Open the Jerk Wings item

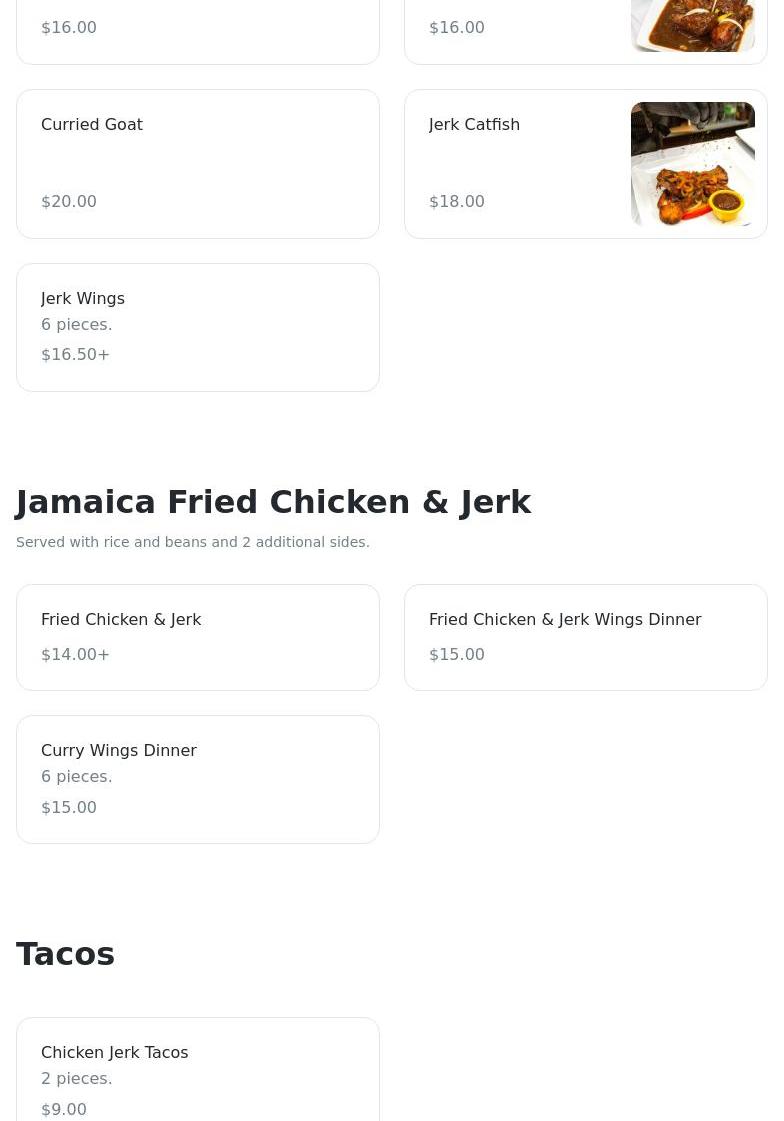pos(83,299)
